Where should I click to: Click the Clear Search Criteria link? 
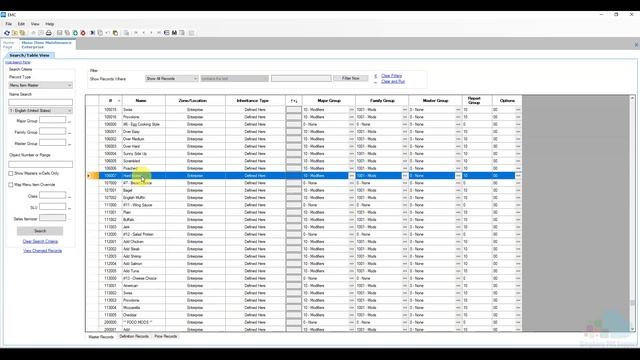(x=40, y=242)
